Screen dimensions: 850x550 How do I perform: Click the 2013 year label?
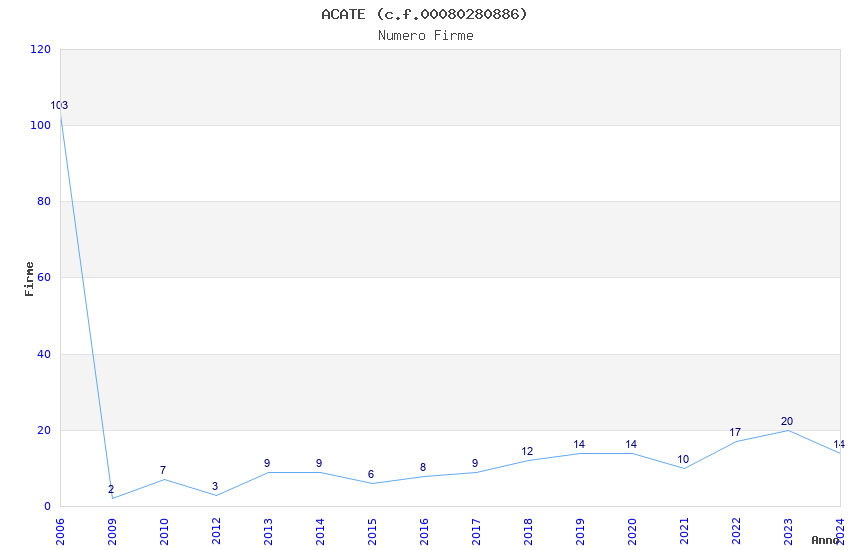click(x=268, y=531)
